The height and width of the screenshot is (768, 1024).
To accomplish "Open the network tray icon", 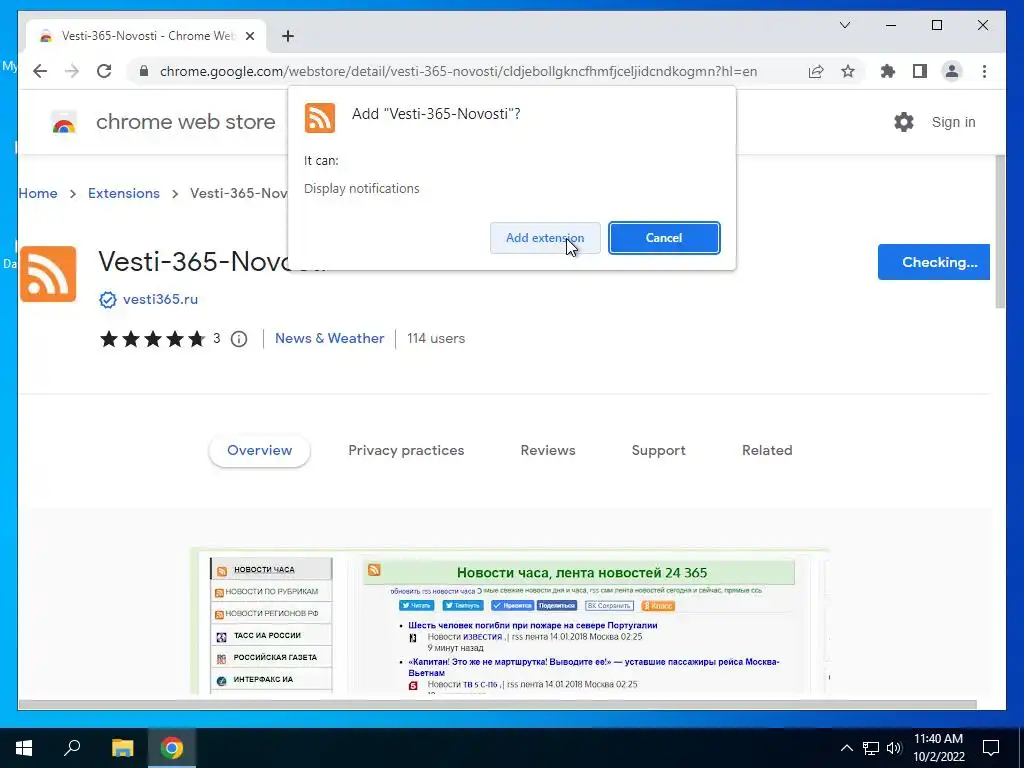I will (870, 748).
